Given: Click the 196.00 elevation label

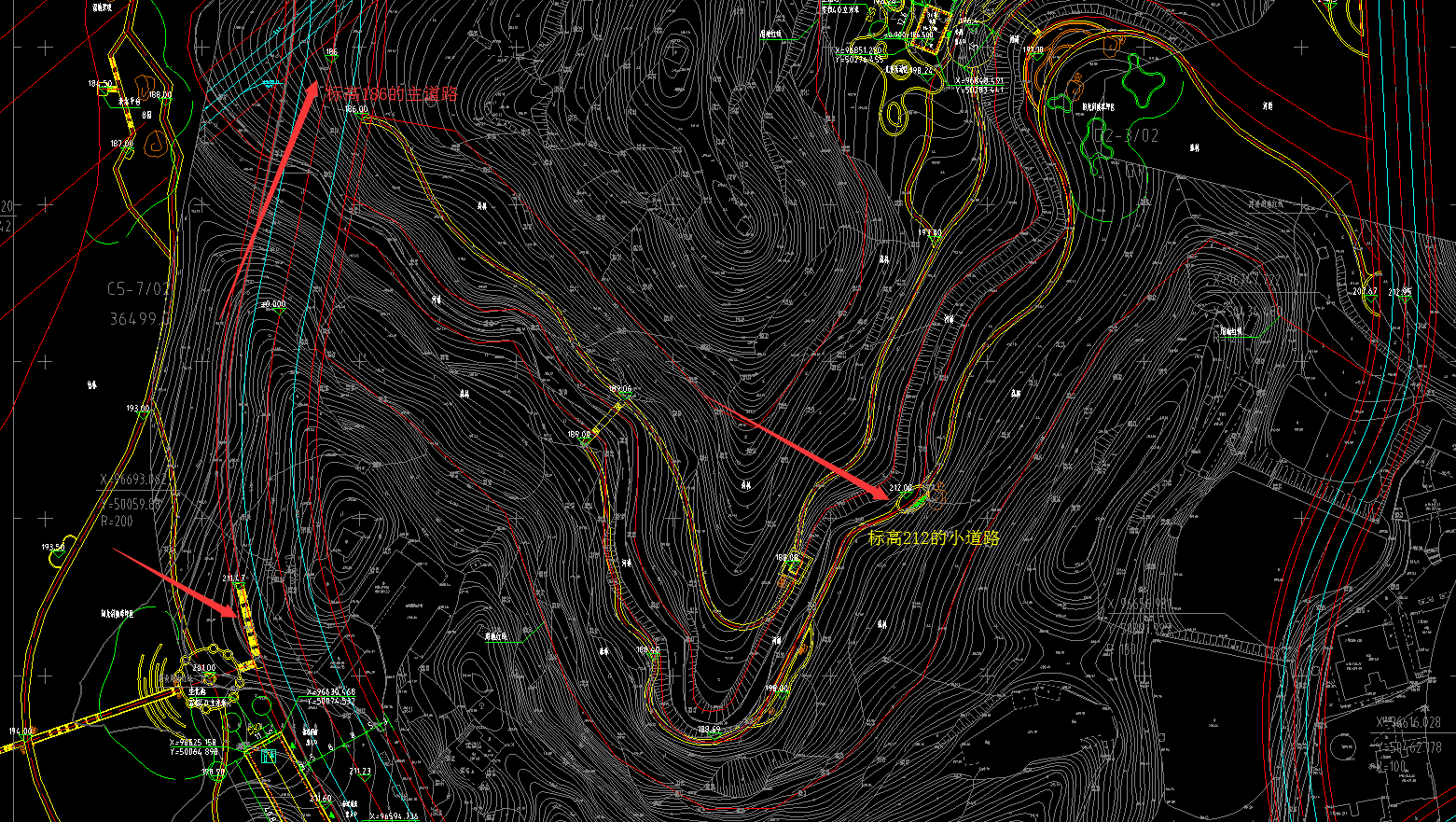Looking at the screenshot, I should coord(777,689).
